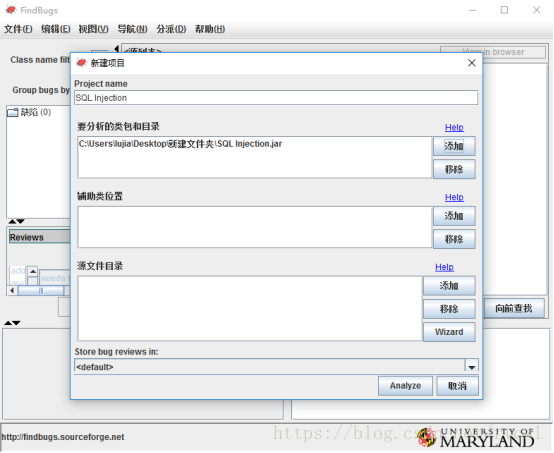Click up arrow of Reviews vertical scrollbar
The width and height of the screenshot is (554, 453).
pos(33,271)
